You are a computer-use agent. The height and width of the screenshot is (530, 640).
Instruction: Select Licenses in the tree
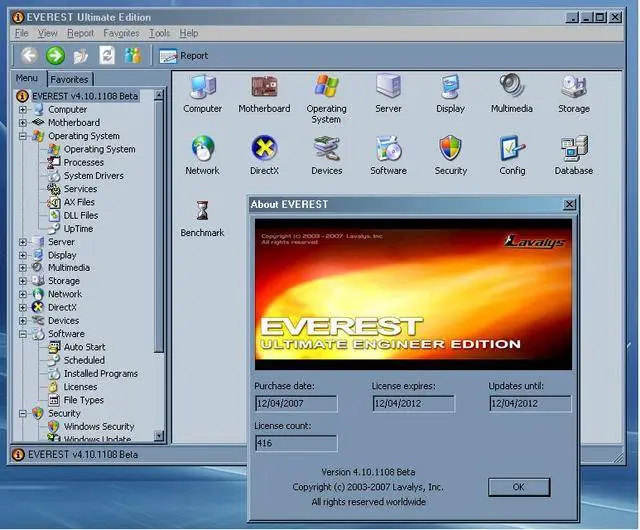[x=80, y=387]
